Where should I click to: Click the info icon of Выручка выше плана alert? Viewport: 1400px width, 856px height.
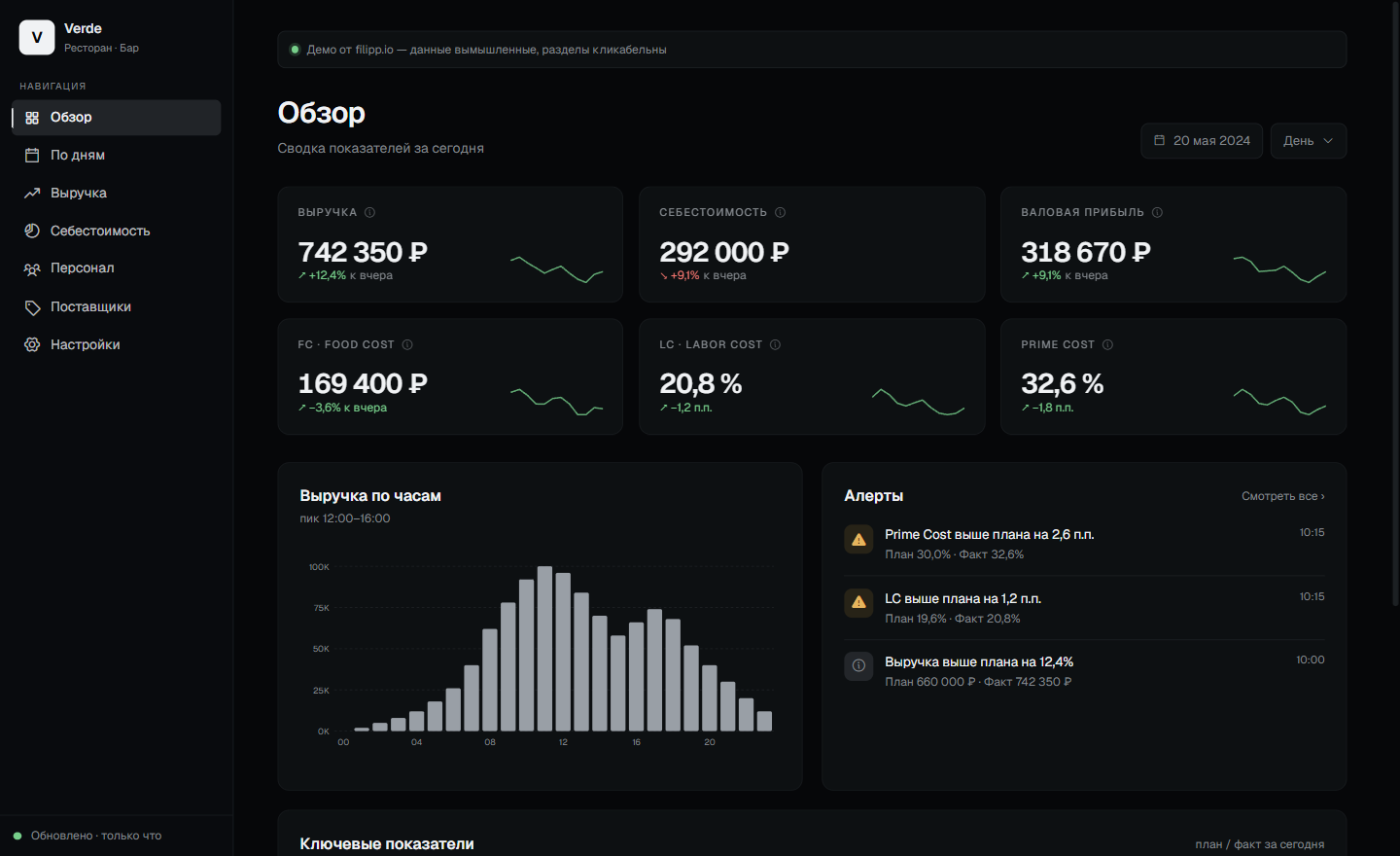coord(858,666)
